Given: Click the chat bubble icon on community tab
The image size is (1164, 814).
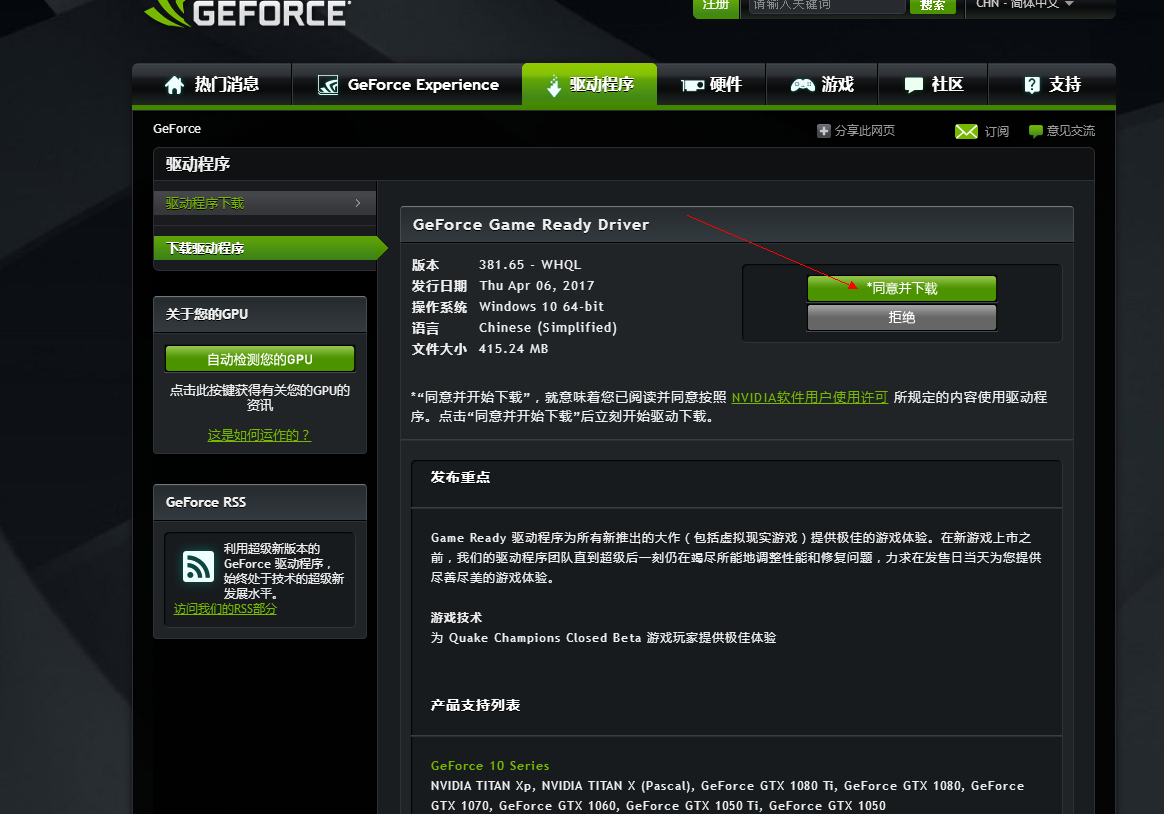Looking at the screenshot, I should tap(914, 85).
